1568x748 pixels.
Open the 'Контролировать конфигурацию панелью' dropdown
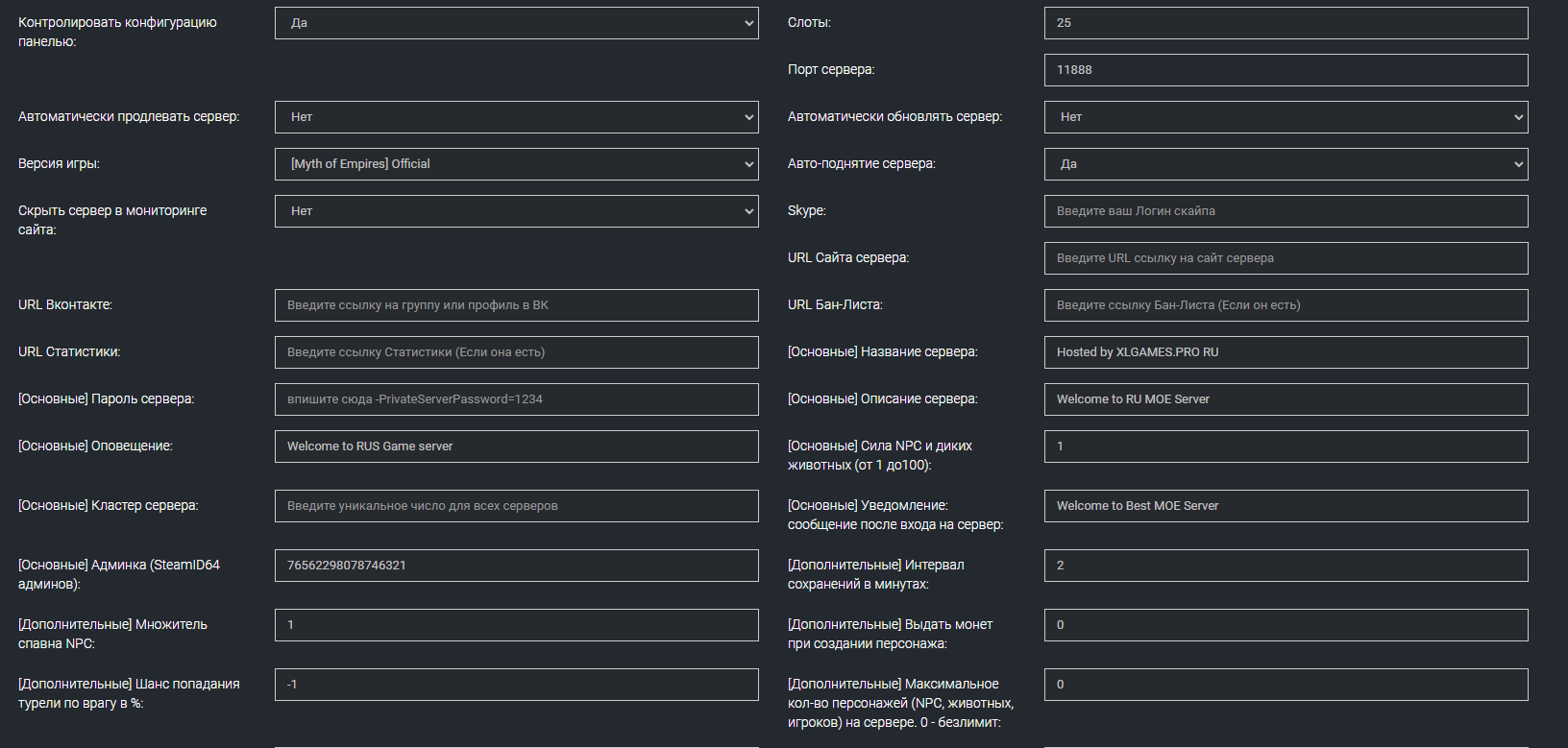(x=516, y=23)
